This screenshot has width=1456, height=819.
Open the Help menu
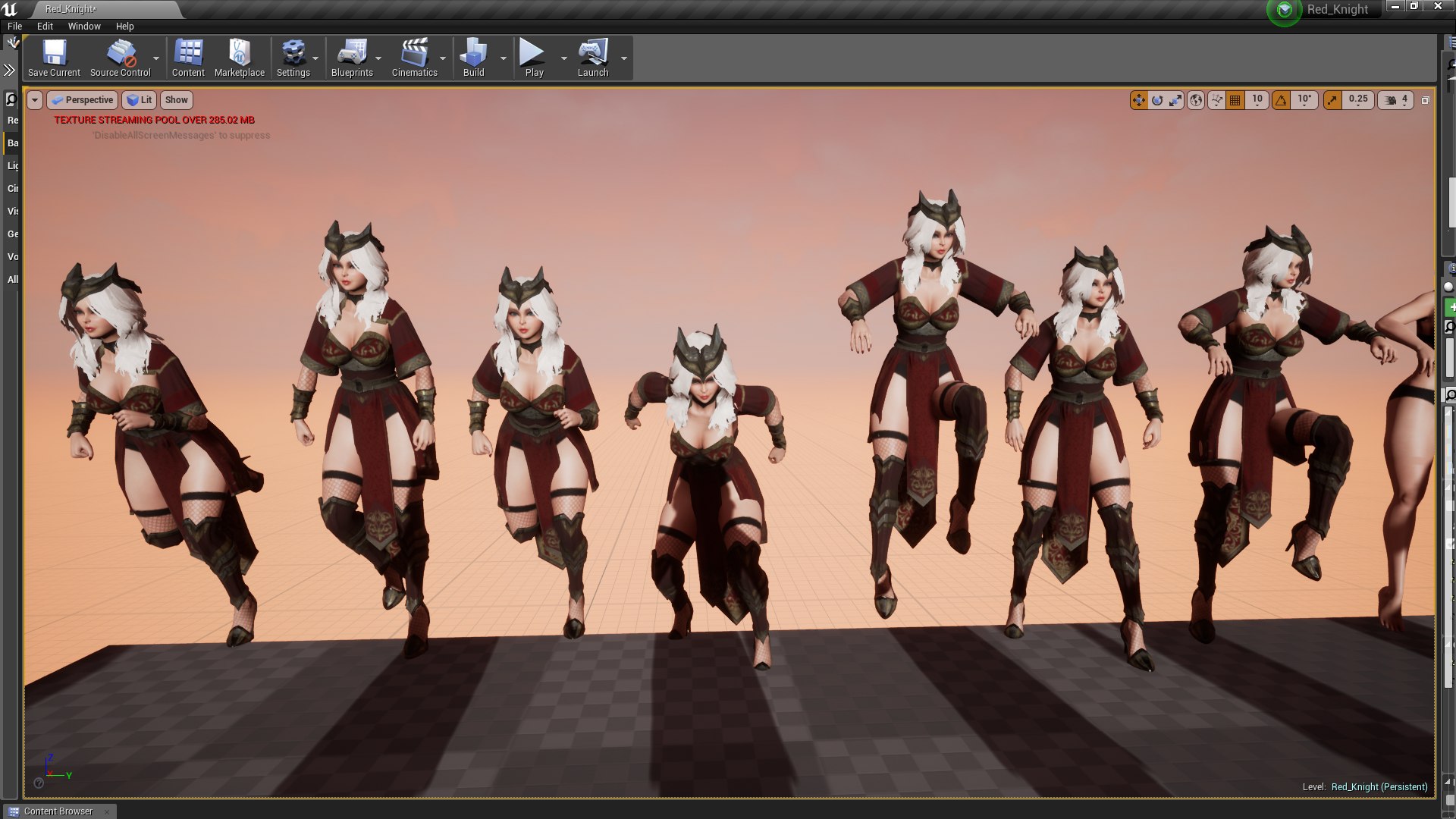click(124, 26)
